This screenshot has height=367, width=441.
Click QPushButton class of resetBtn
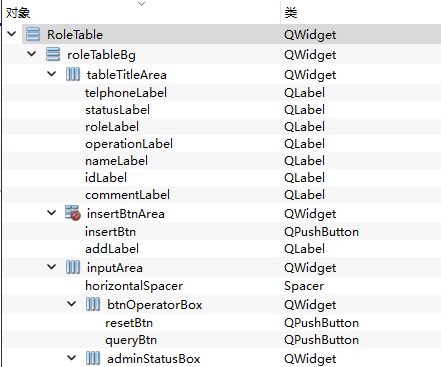[x=321, y=323]
